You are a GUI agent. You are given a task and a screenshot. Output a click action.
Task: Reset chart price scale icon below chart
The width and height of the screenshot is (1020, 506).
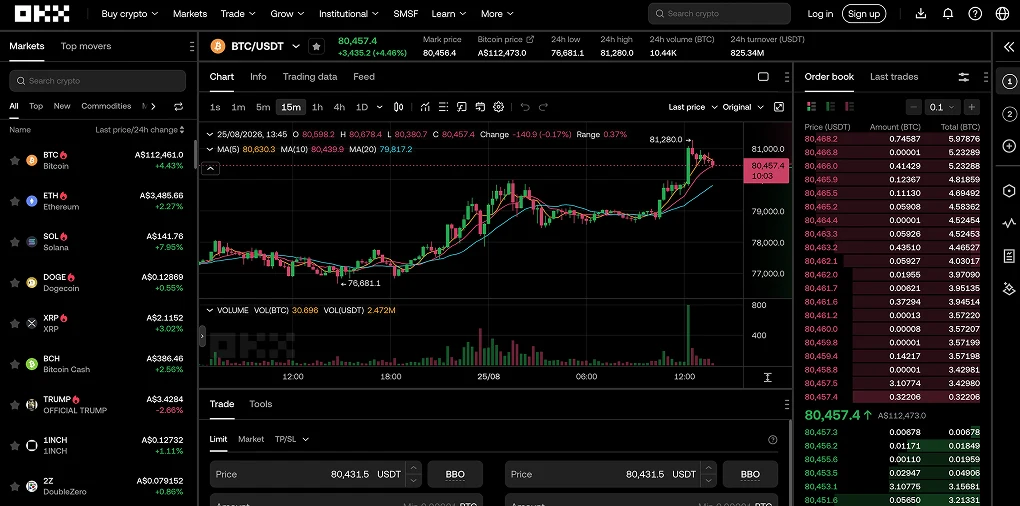[x=767, y=377]
